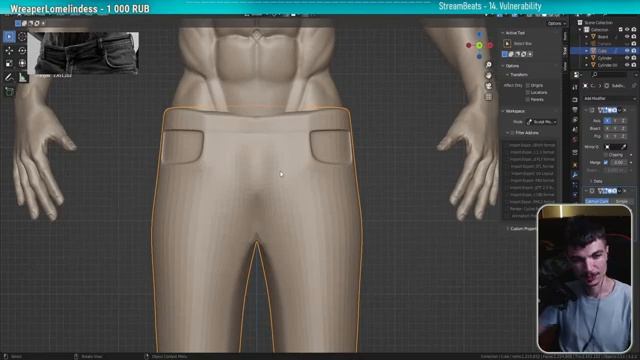The height and width of the screenshot is (360, 640).
Task: Activate the Rotate tool
Action: click(22, 50)
